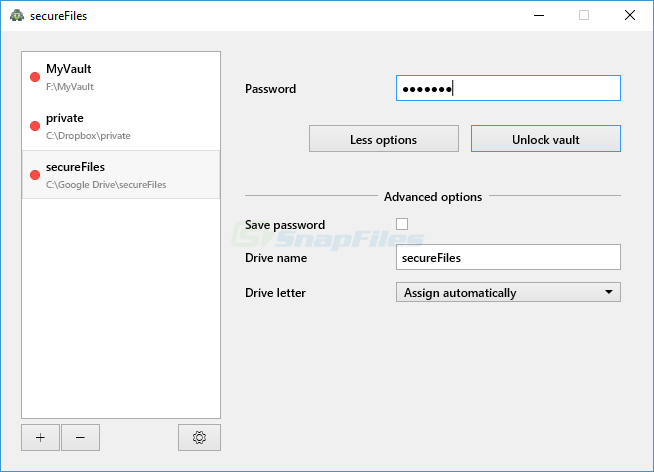Select the secureFiles vault entry

[x=120, y=175]
